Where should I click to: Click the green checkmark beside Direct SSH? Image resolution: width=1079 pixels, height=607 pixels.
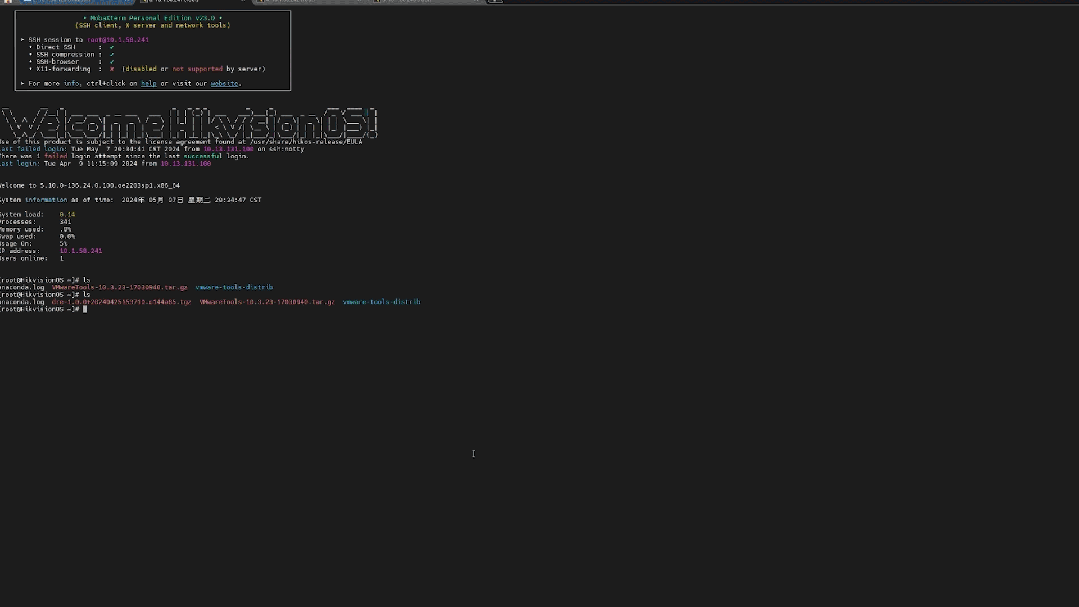coord(112,47)
